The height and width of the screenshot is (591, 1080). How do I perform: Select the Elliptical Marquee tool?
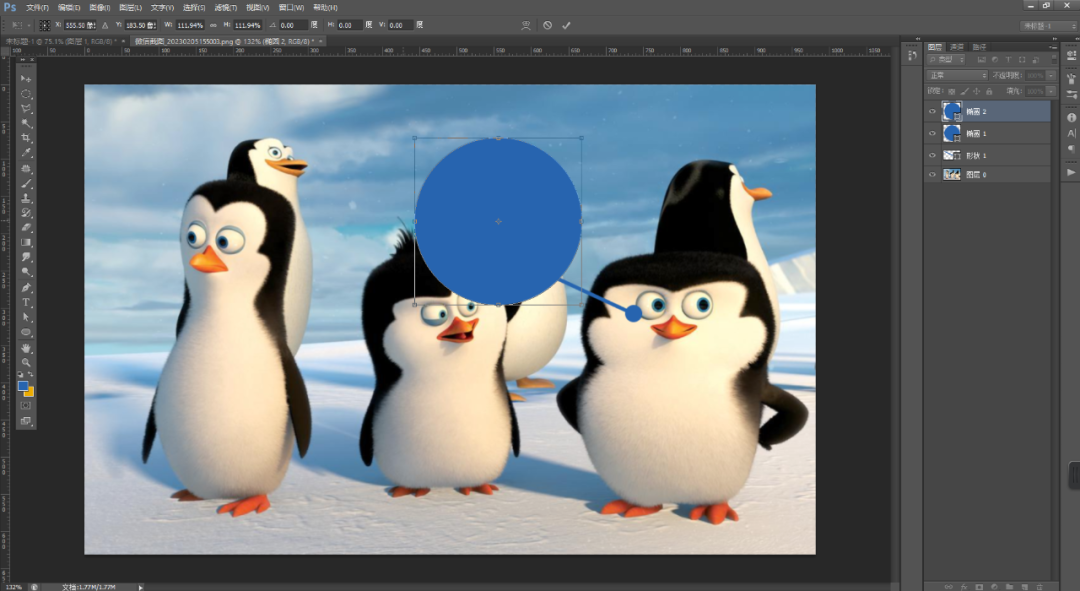26,94
